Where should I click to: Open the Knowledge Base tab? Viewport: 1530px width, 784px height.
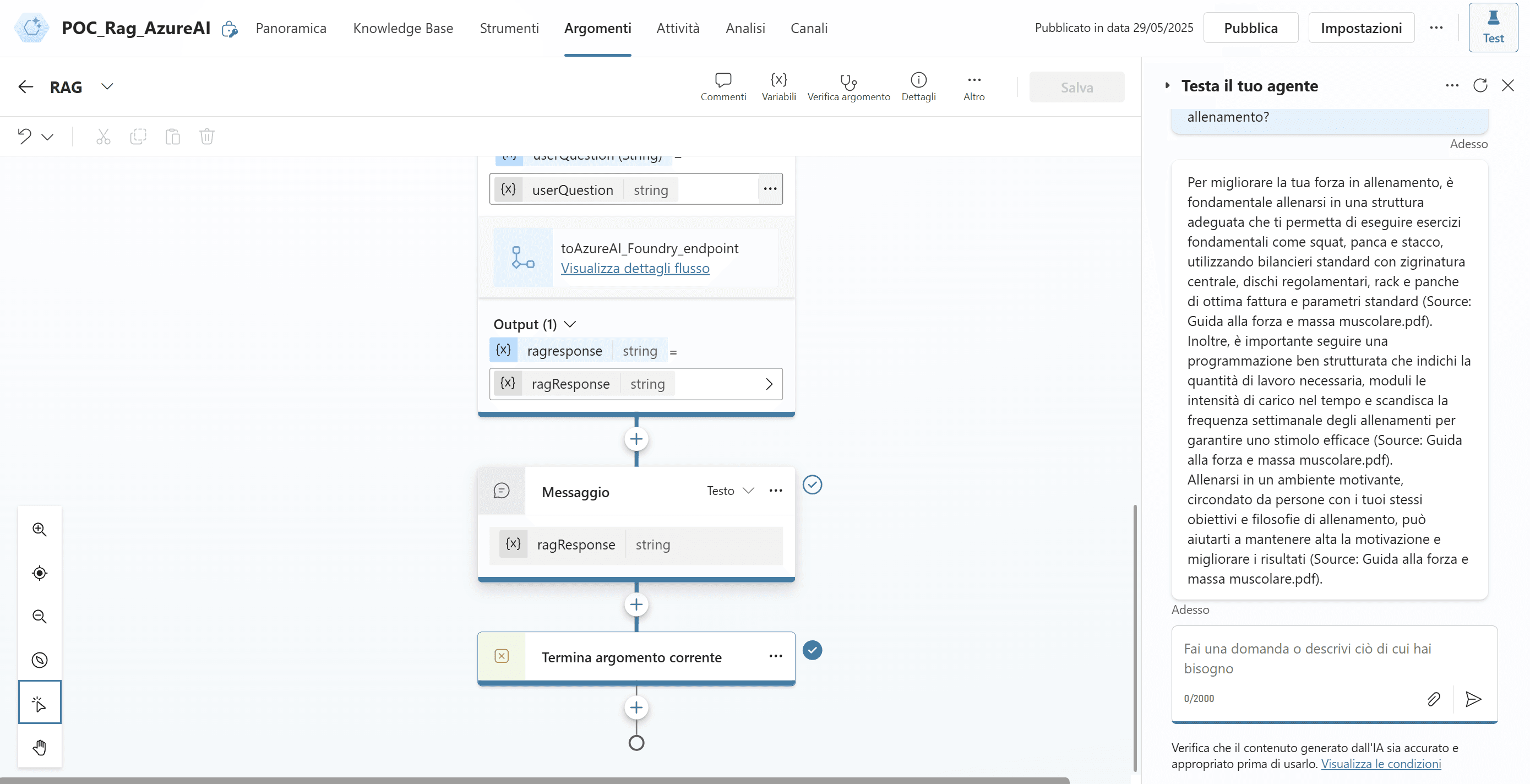[x=404, y=28]
